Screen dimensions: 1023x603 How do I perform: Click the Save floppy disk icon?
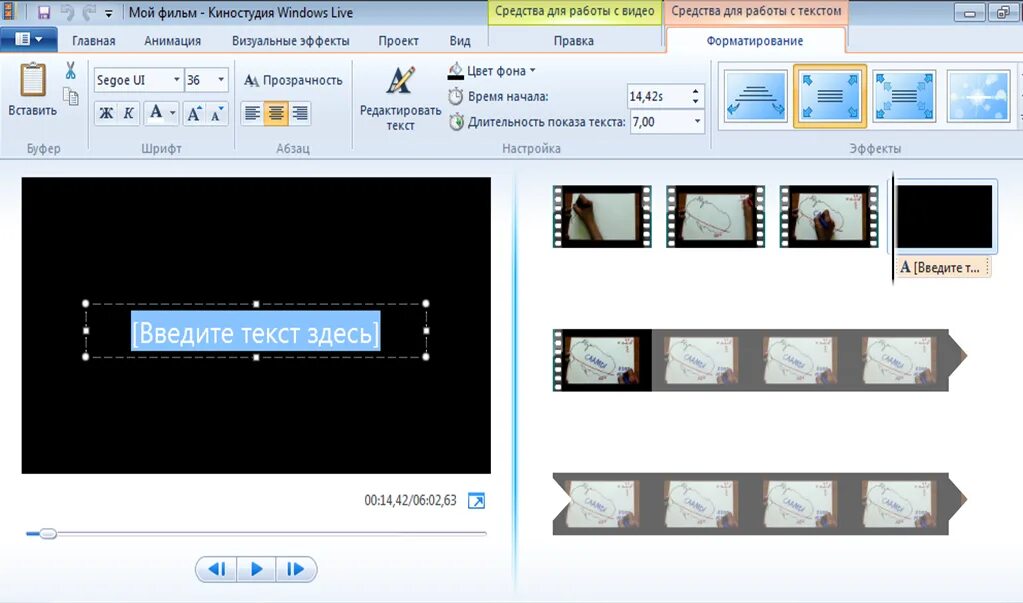click(44, 12)
